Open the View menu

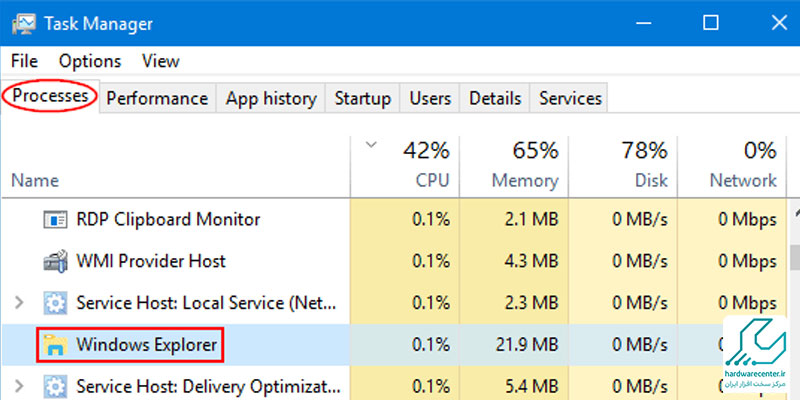[161, 61]
